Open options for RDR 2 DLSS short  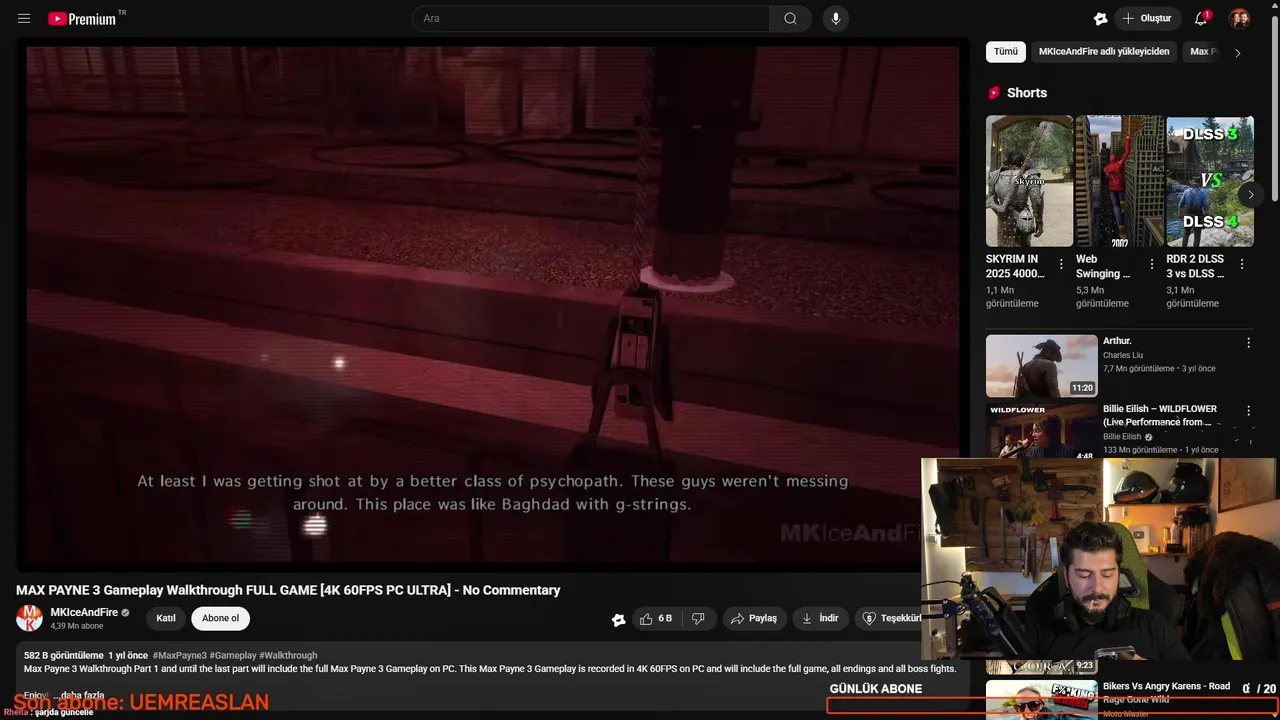(1242, 265)
